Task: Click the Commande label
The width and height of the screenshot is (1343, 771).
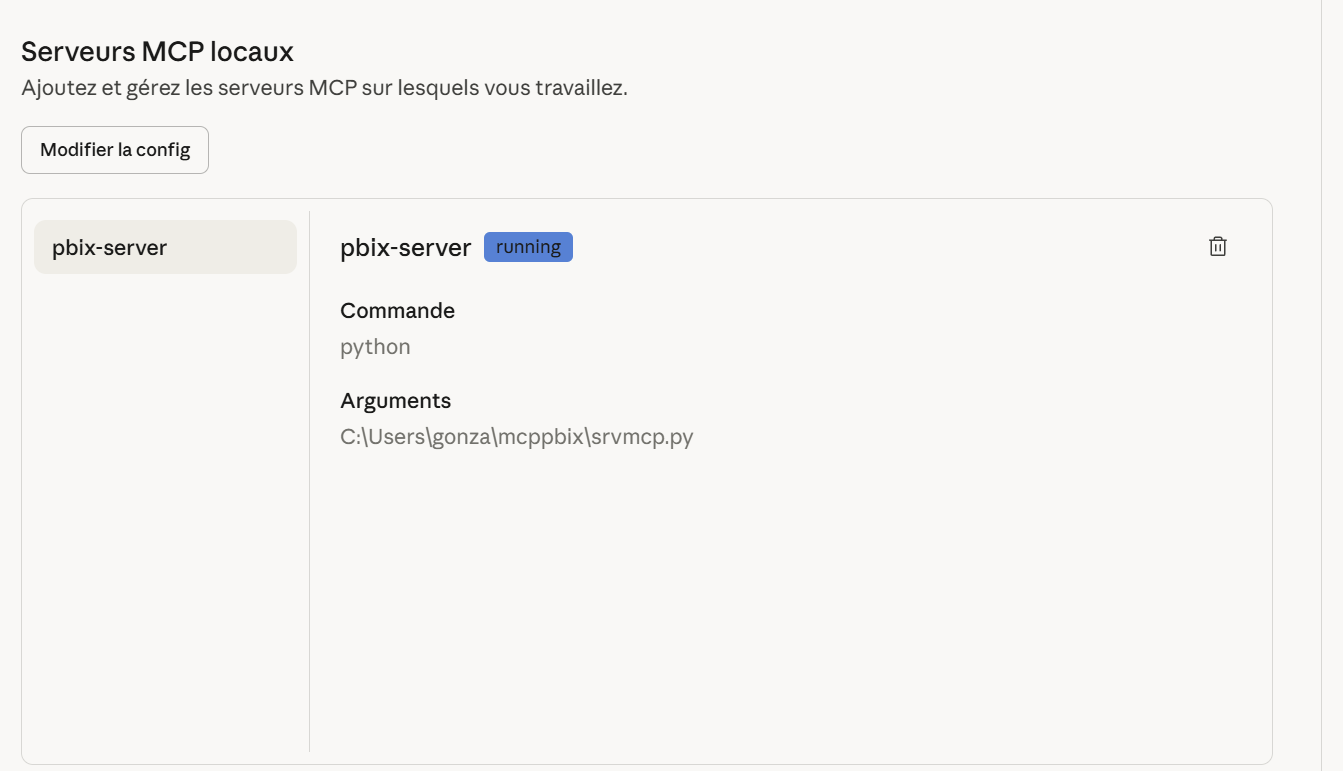Action: (x=397, y=311)
